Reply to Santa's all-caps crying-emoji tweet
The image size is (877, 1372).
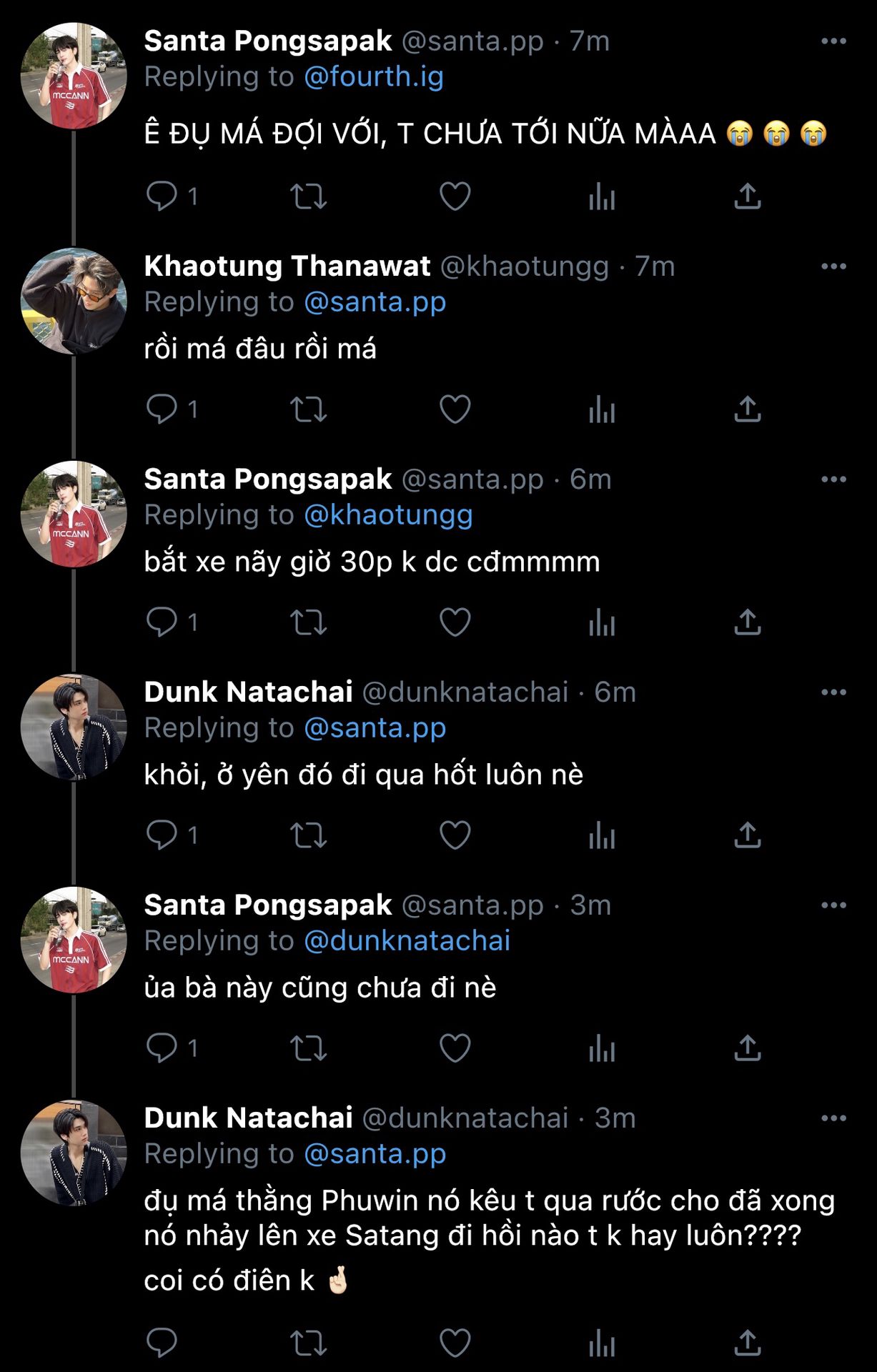coord(162,196)
